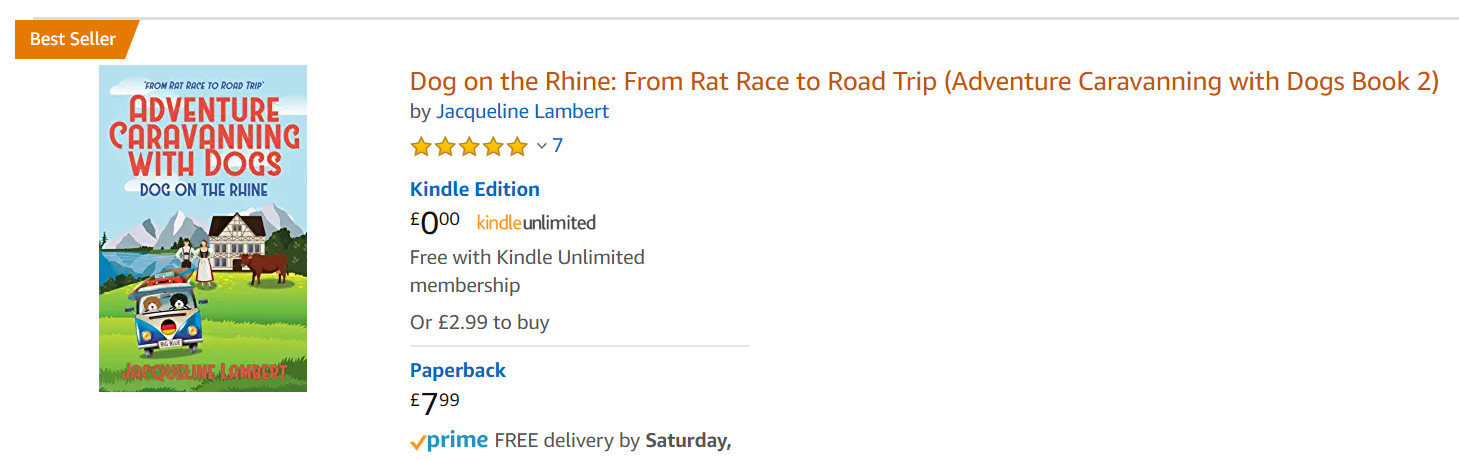Click the orange Best Seller badge

tap(73, 39)
